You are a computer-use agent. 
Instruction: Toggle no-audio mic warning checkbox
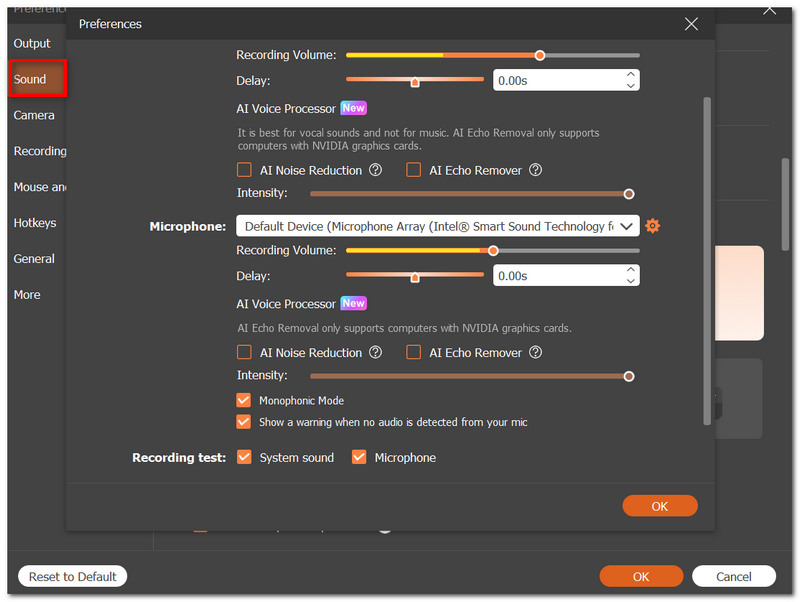(x=244, y=421)
